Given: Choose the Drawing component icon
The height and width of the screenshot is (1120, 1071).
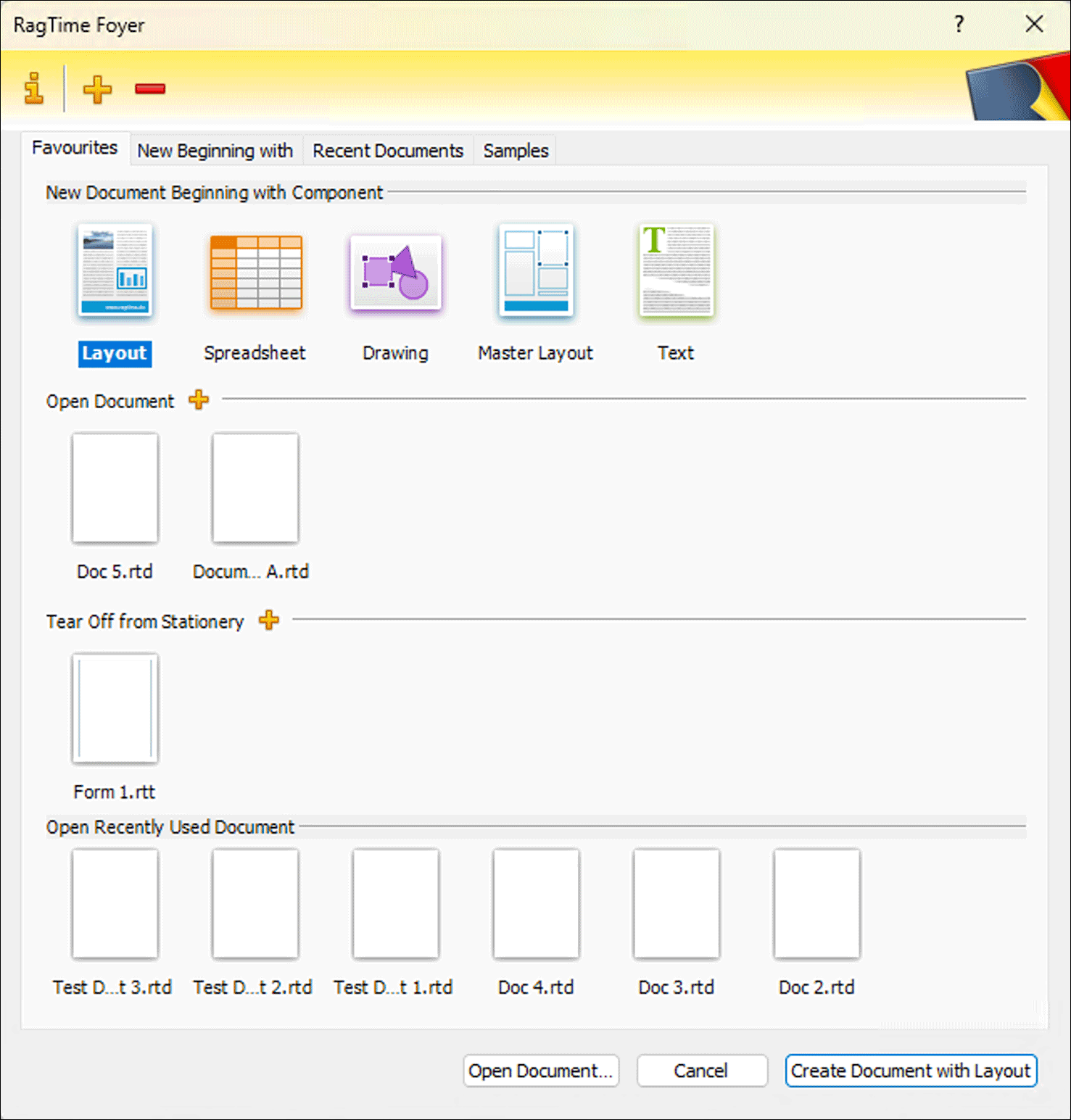Looking at the screenshot, I should [395, 273].
